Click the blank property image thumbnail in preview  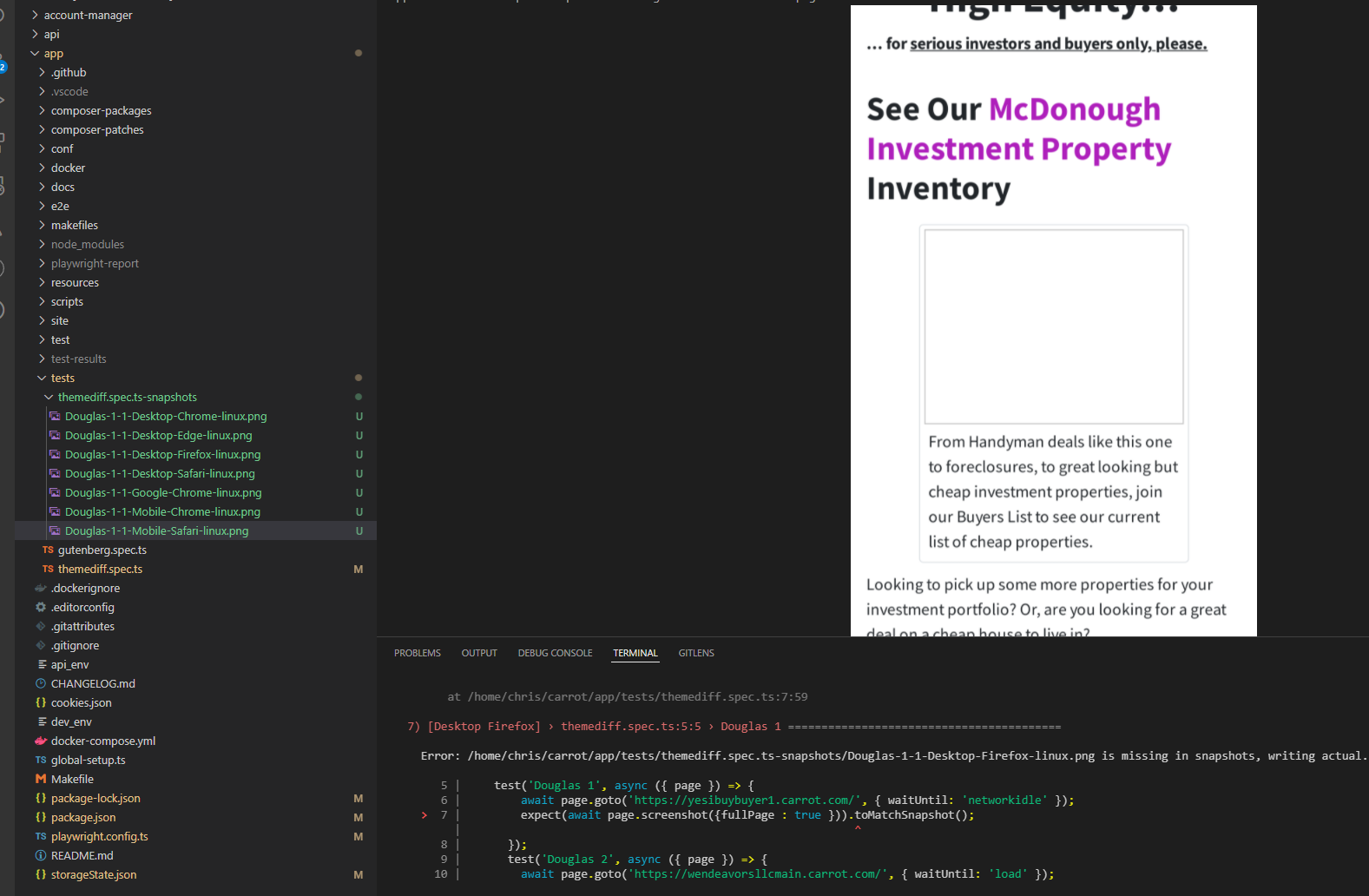pos(1054,326)
